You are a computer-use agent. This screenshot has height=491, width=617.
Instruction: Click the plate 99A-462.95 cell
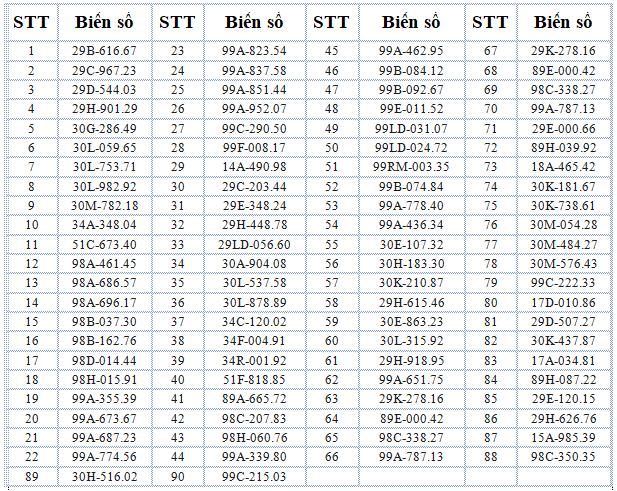point(411,51)
